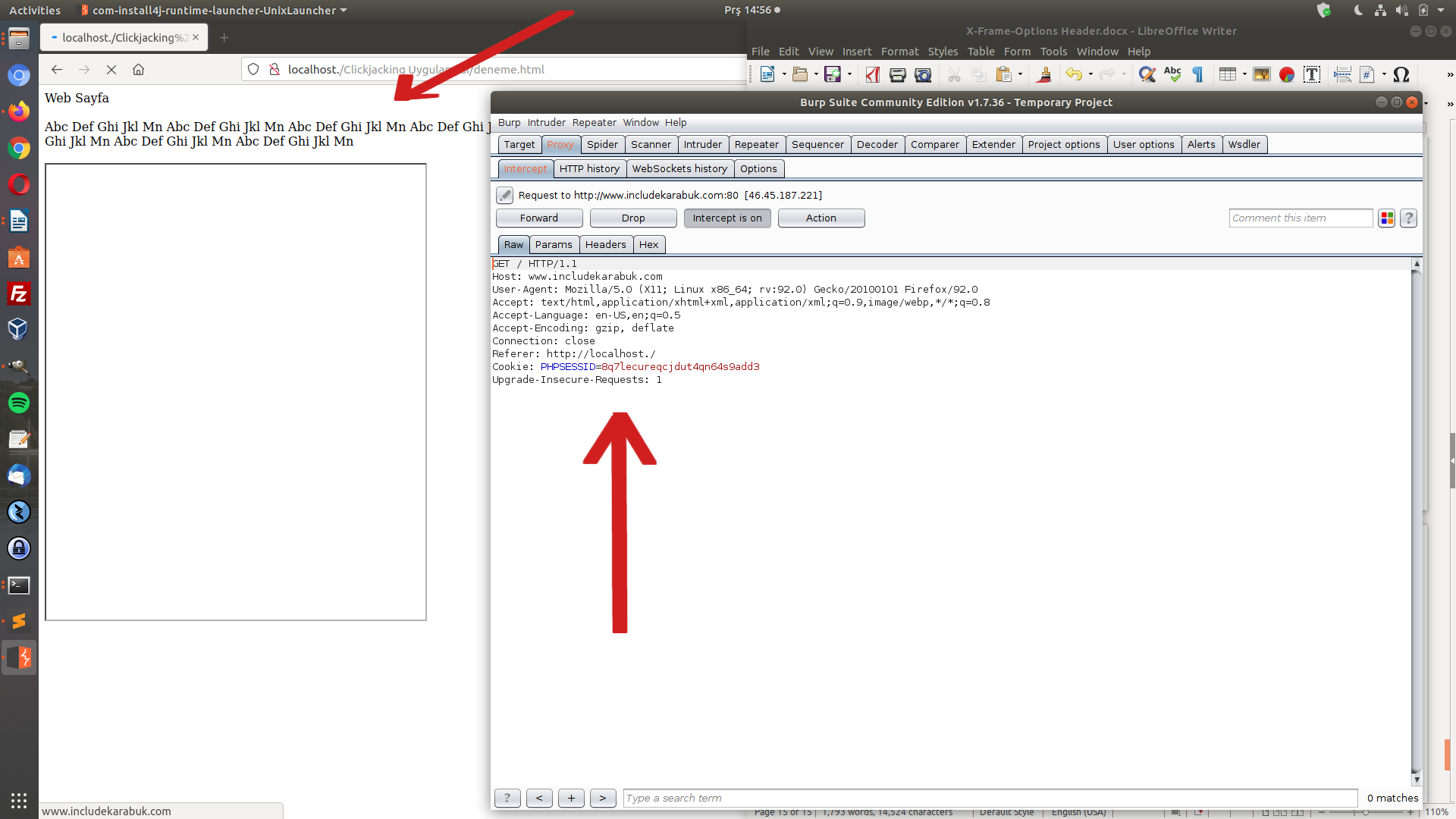The image size is (1456, 819).
Task: Click Burp request vertical scrollbar down arrow
Action: tap(1416, 780)
